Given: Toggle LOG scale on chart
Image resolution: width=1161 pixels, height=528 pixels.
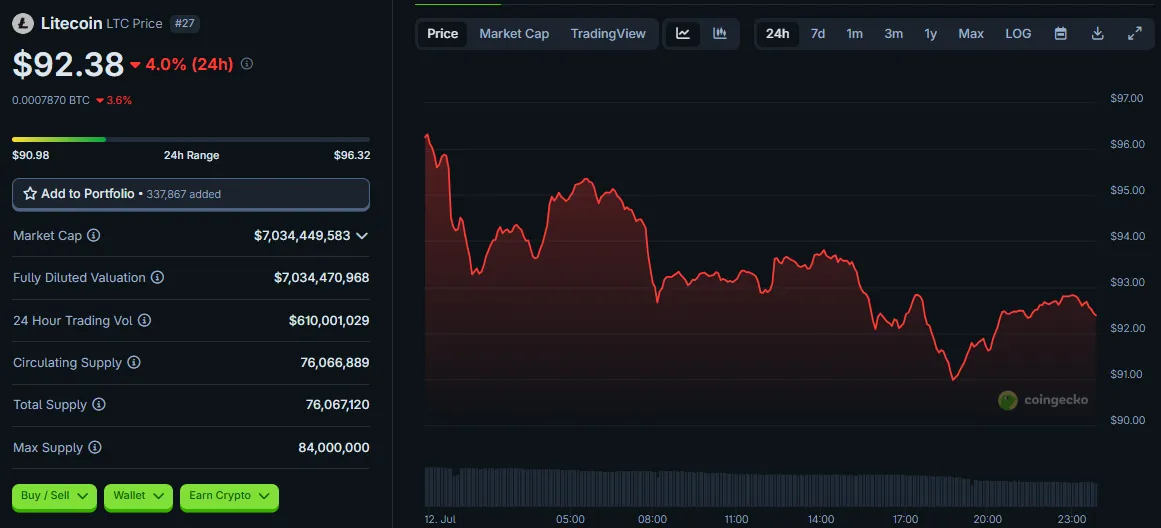Looking at the screenshot, I should click(1018, 33).
